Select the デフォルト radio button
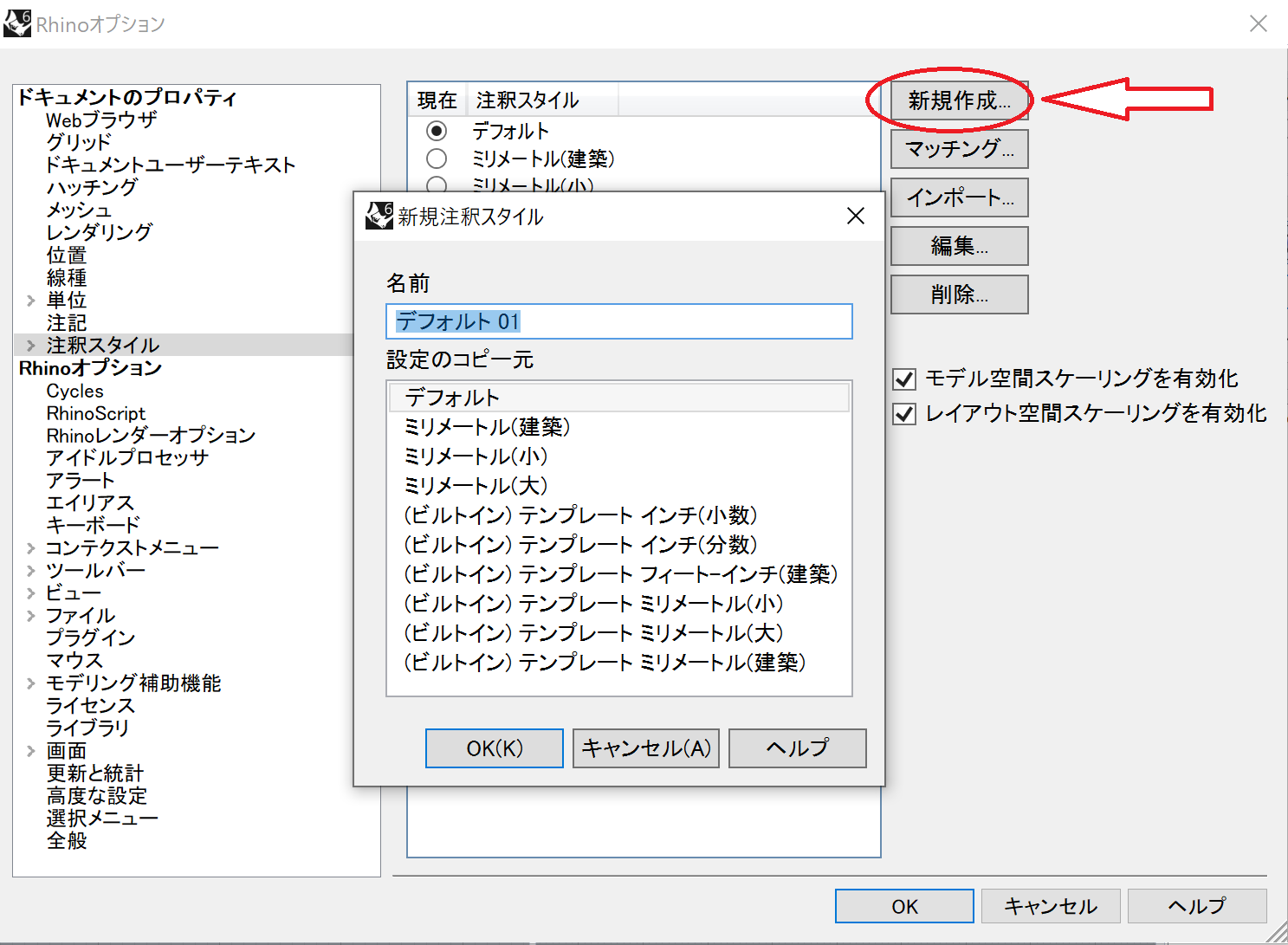 [x=437, y=131]
